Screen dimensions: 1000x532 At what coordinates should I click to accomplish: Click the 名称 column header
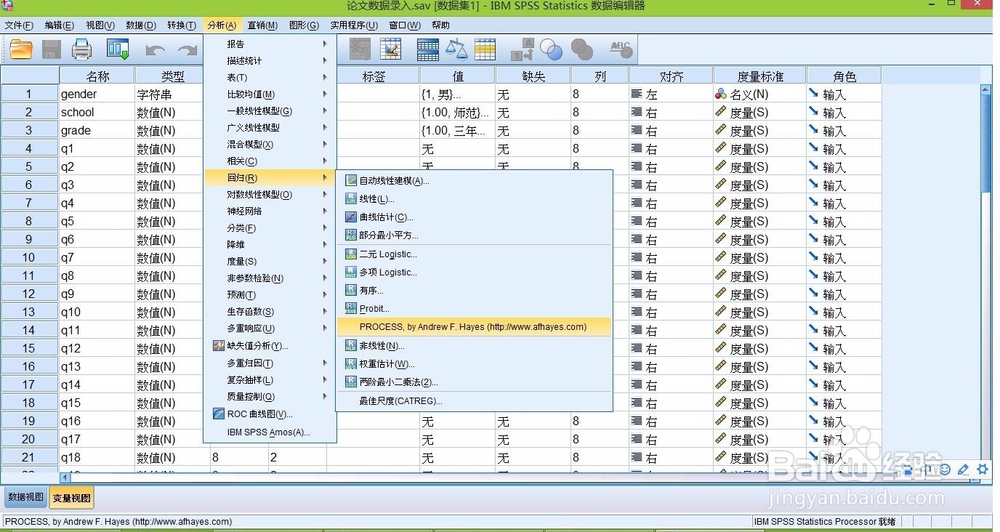[x=98, y=76]
